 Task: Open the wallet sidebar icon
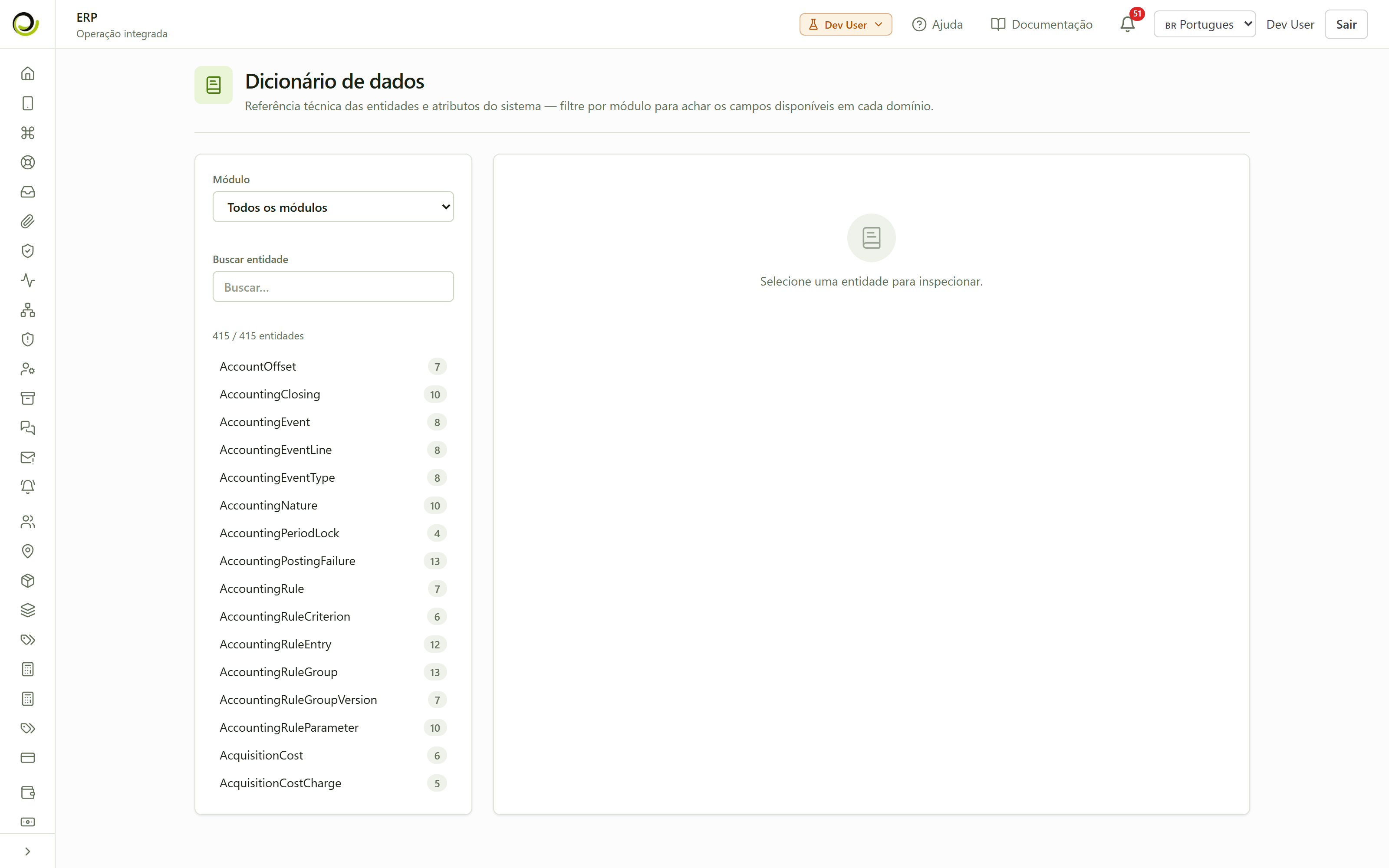coord(27,793)
